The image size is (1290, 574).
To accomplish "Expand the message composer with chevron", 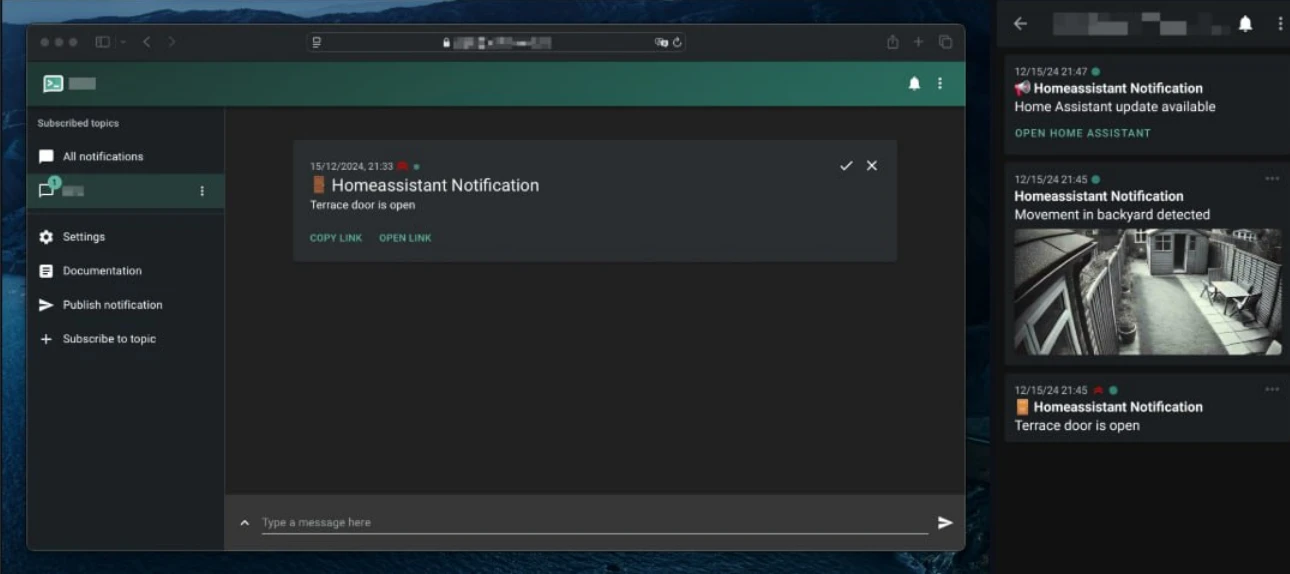I will 245,523.
